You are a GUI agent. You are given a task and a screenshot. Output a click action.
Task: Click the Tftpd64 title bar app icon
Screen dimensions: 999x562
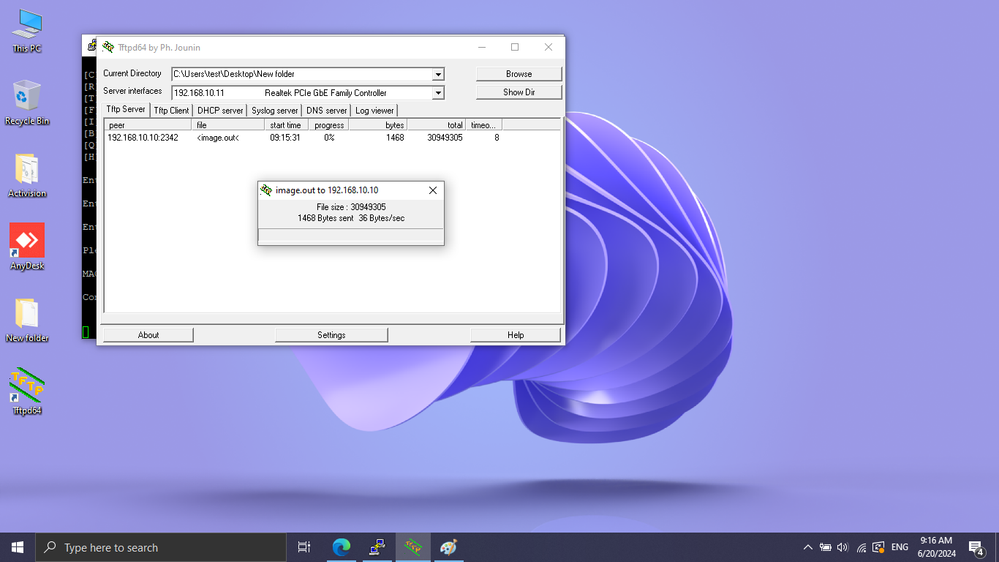[x=108, y=47]
